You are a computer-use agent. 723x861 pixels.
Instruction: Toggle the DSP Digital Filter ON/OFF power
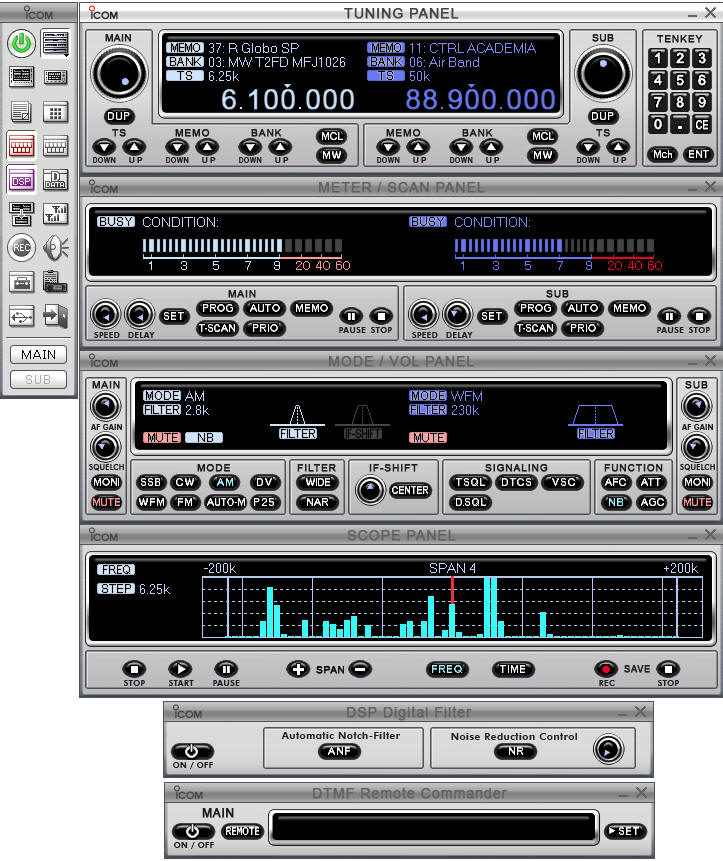pos(192,752)
